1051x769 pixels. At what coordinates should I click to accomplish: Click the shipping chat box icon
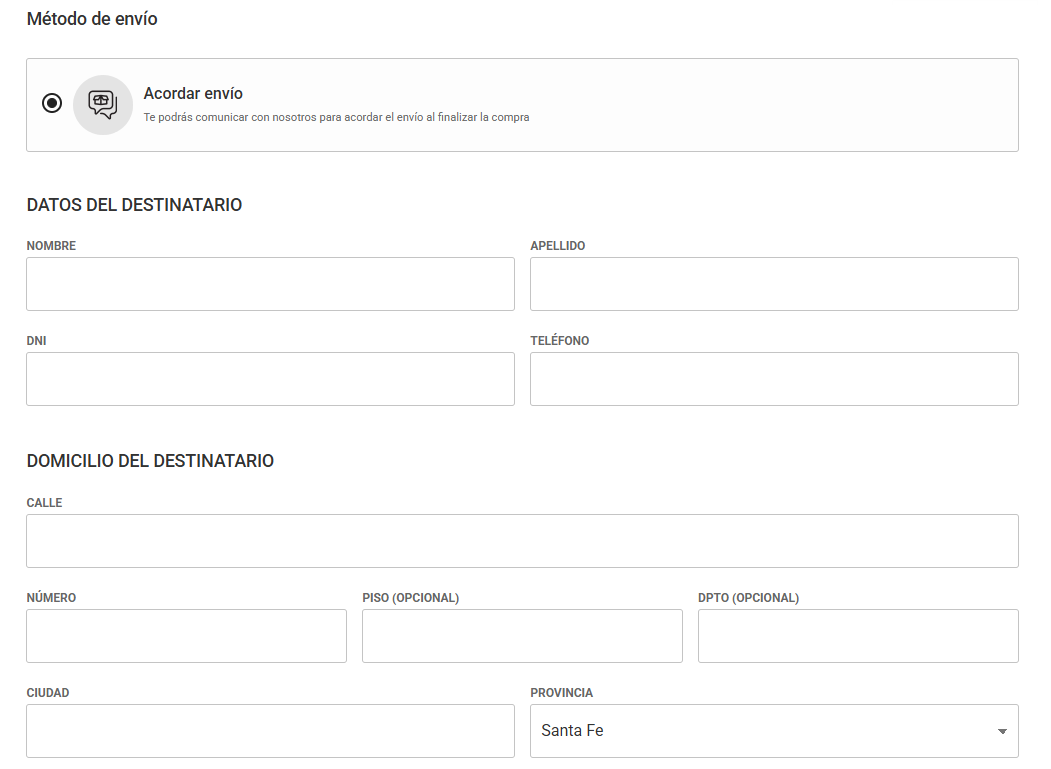[103, 105]
